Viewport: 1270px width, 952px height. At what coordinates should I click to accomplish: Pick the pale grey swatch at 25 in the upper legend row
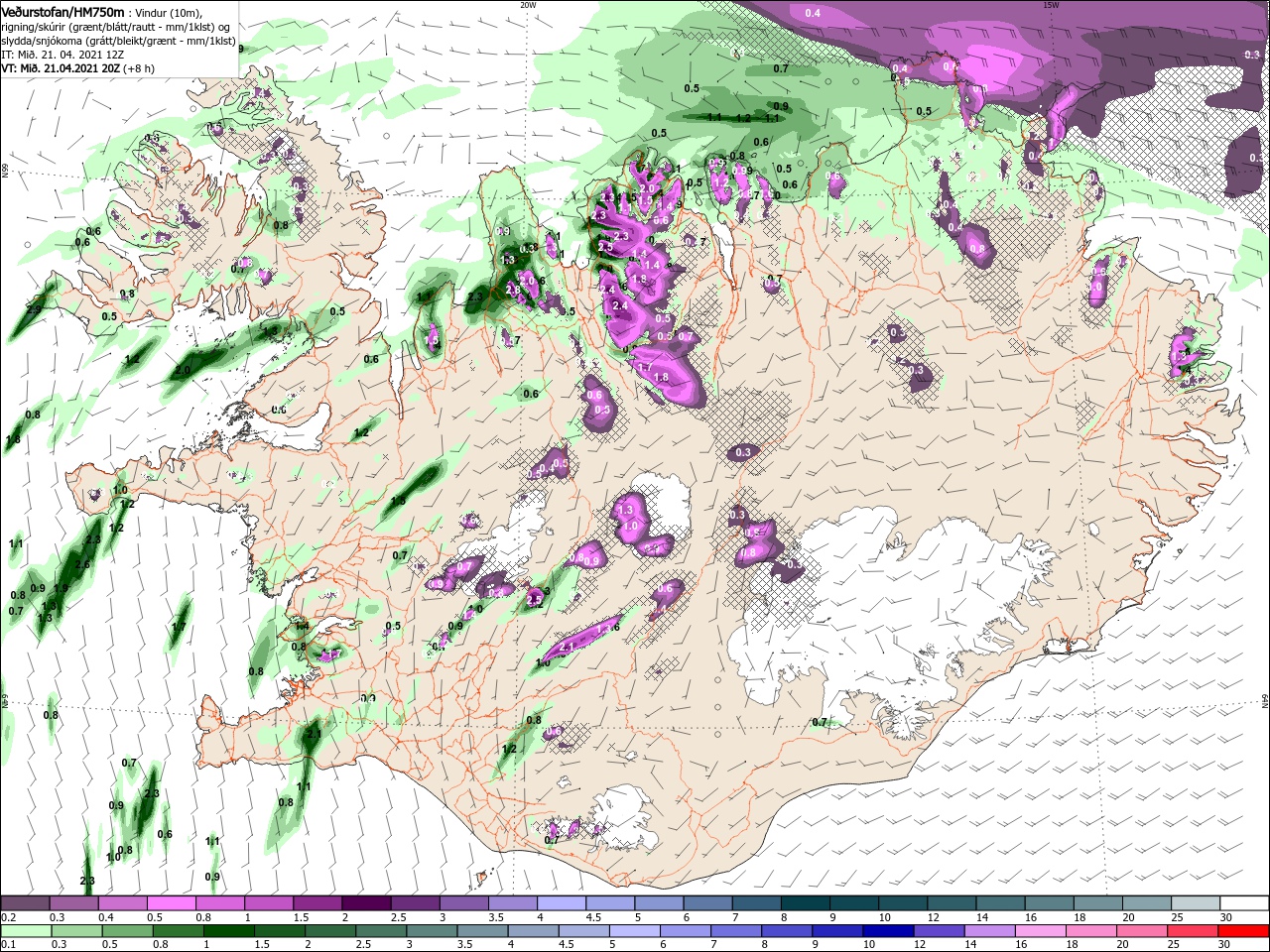1195,903
